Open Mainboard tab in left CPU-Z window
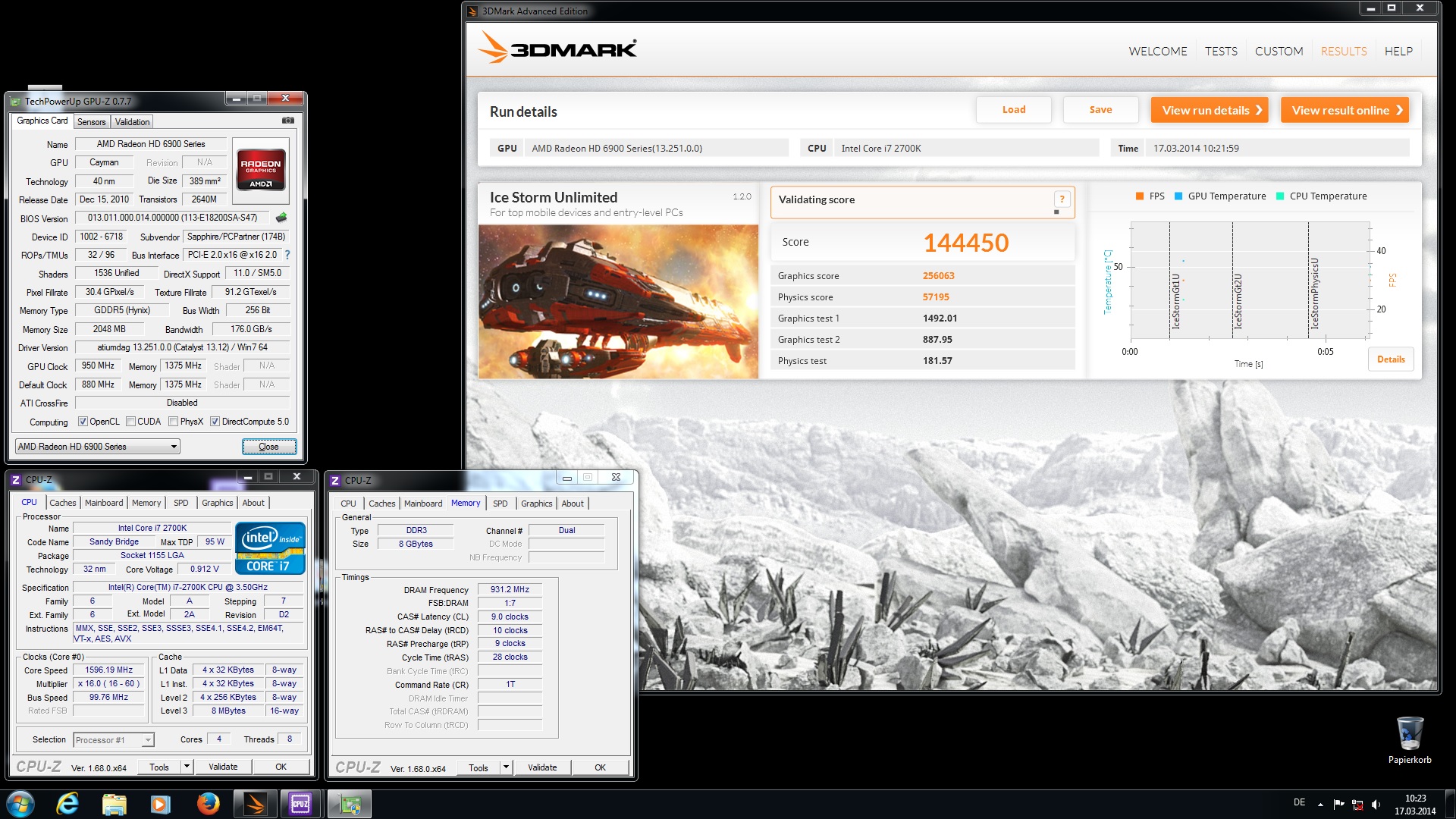Screen dimensions: 1456x819 104,502
